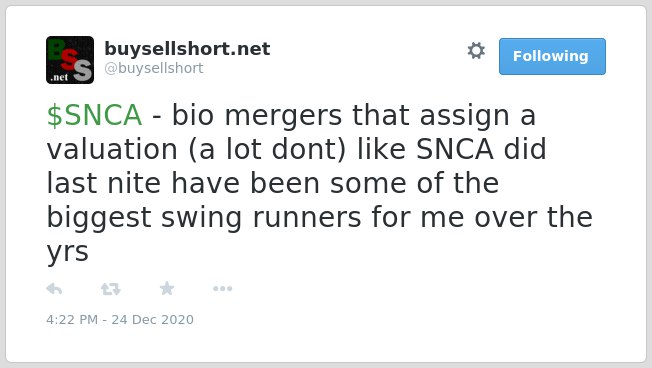This screenshot has height=368, width=652.
Task: Open the ellipsis more-actions icon
Action: tap(222, 289)
